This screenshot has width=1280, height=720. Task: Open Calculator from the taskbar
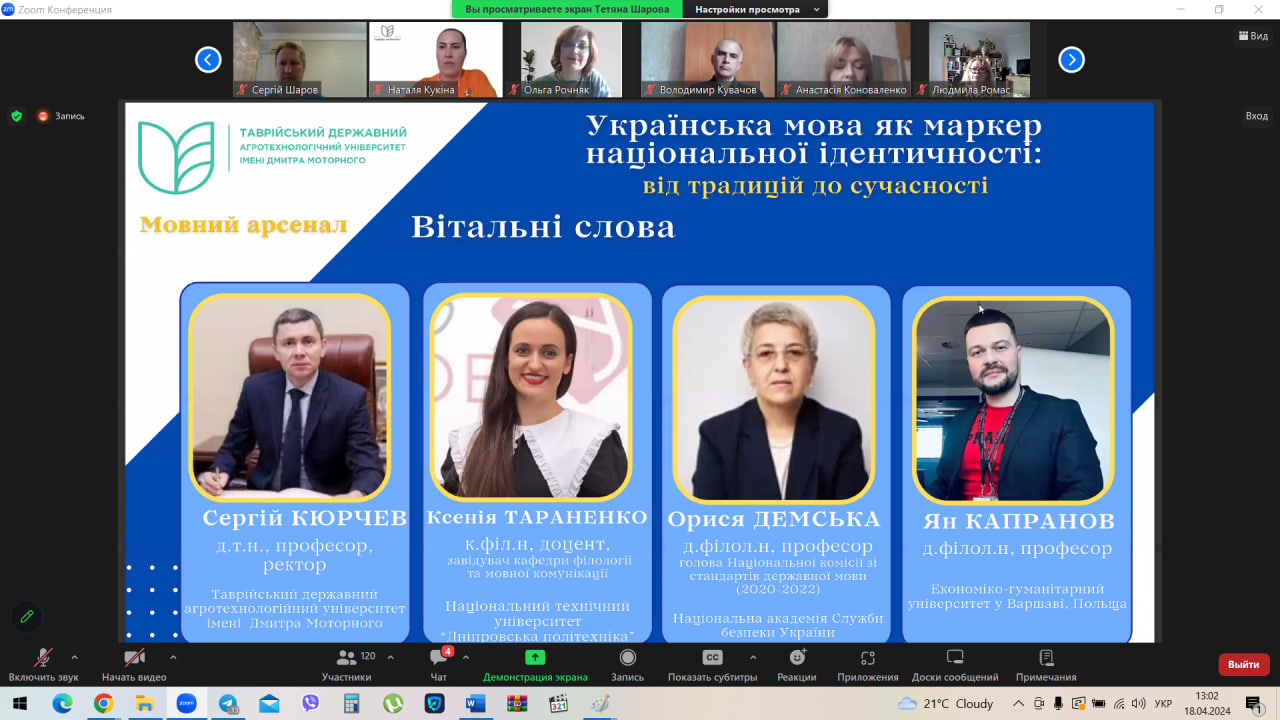pyautogui.click(x=351, y=704)
